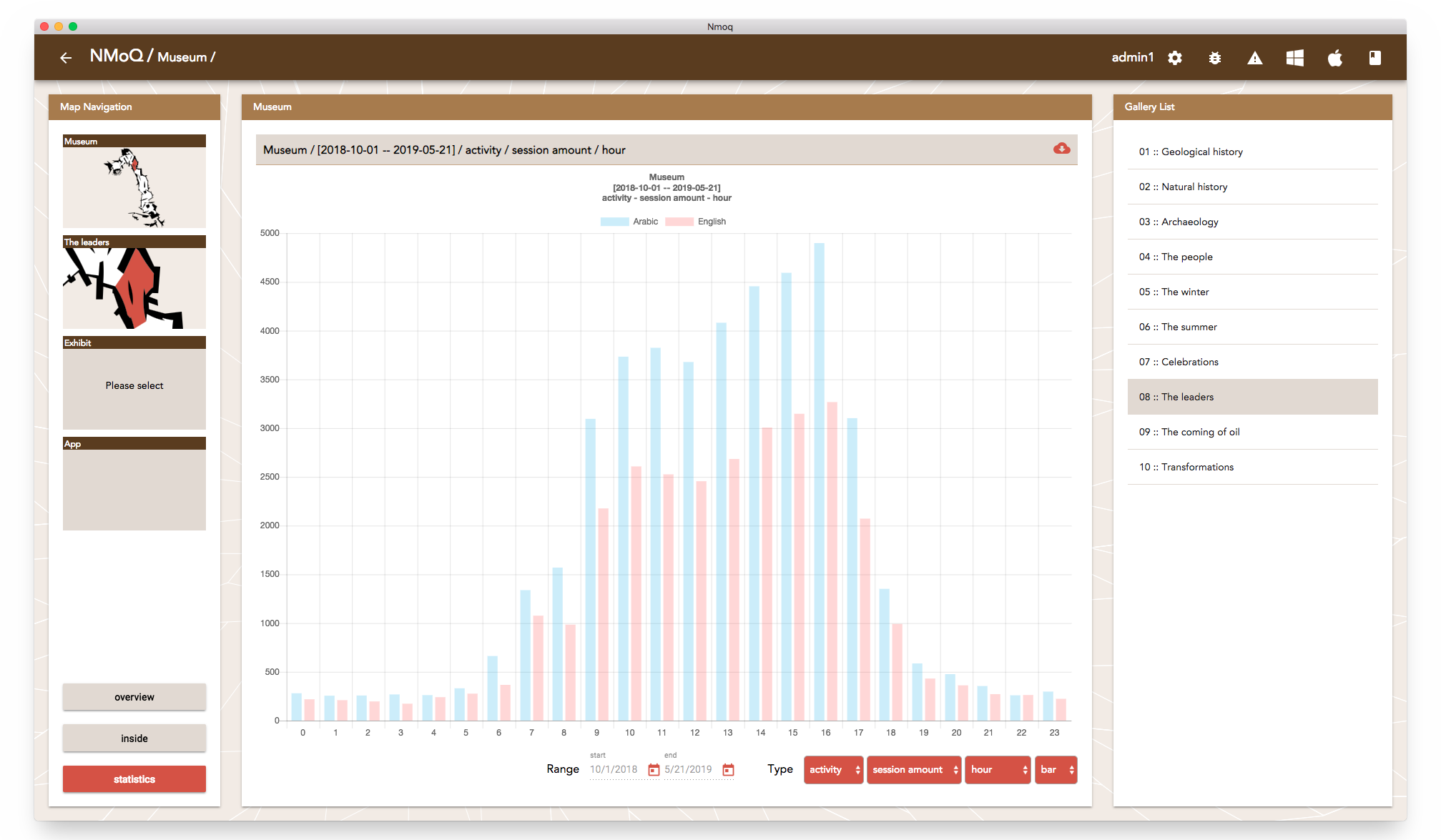
Task: Click the Museum map thumbnail
Action: [x=134, y=182]
